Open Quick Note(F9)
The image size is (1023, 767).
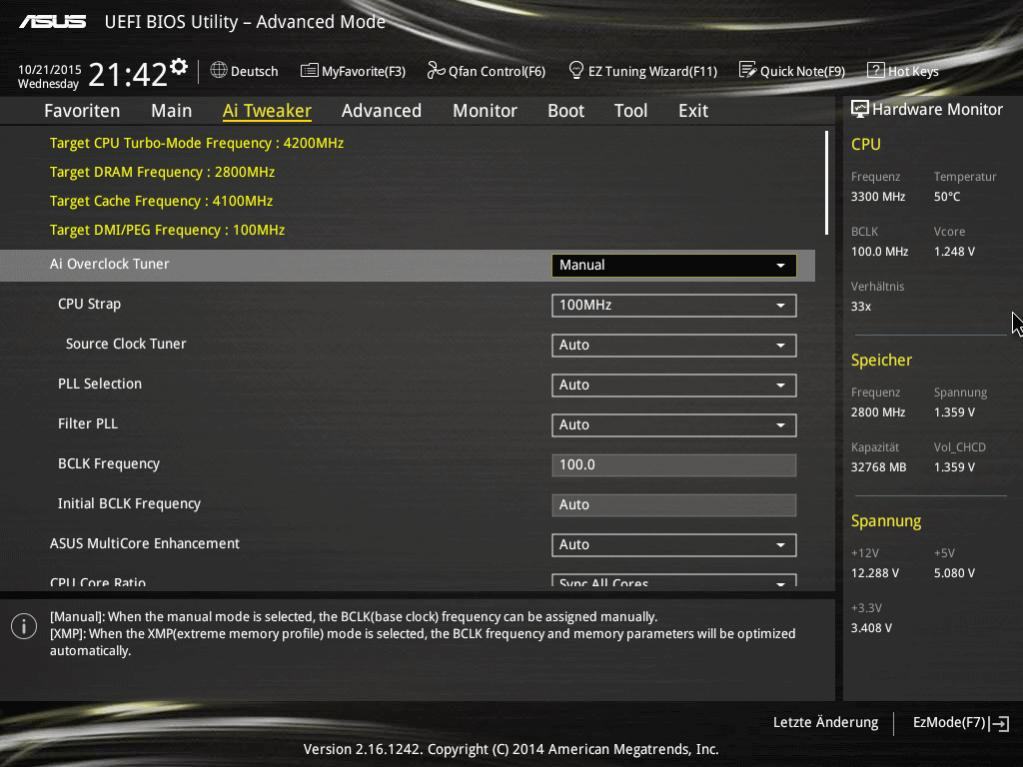(x=792, y=70)
